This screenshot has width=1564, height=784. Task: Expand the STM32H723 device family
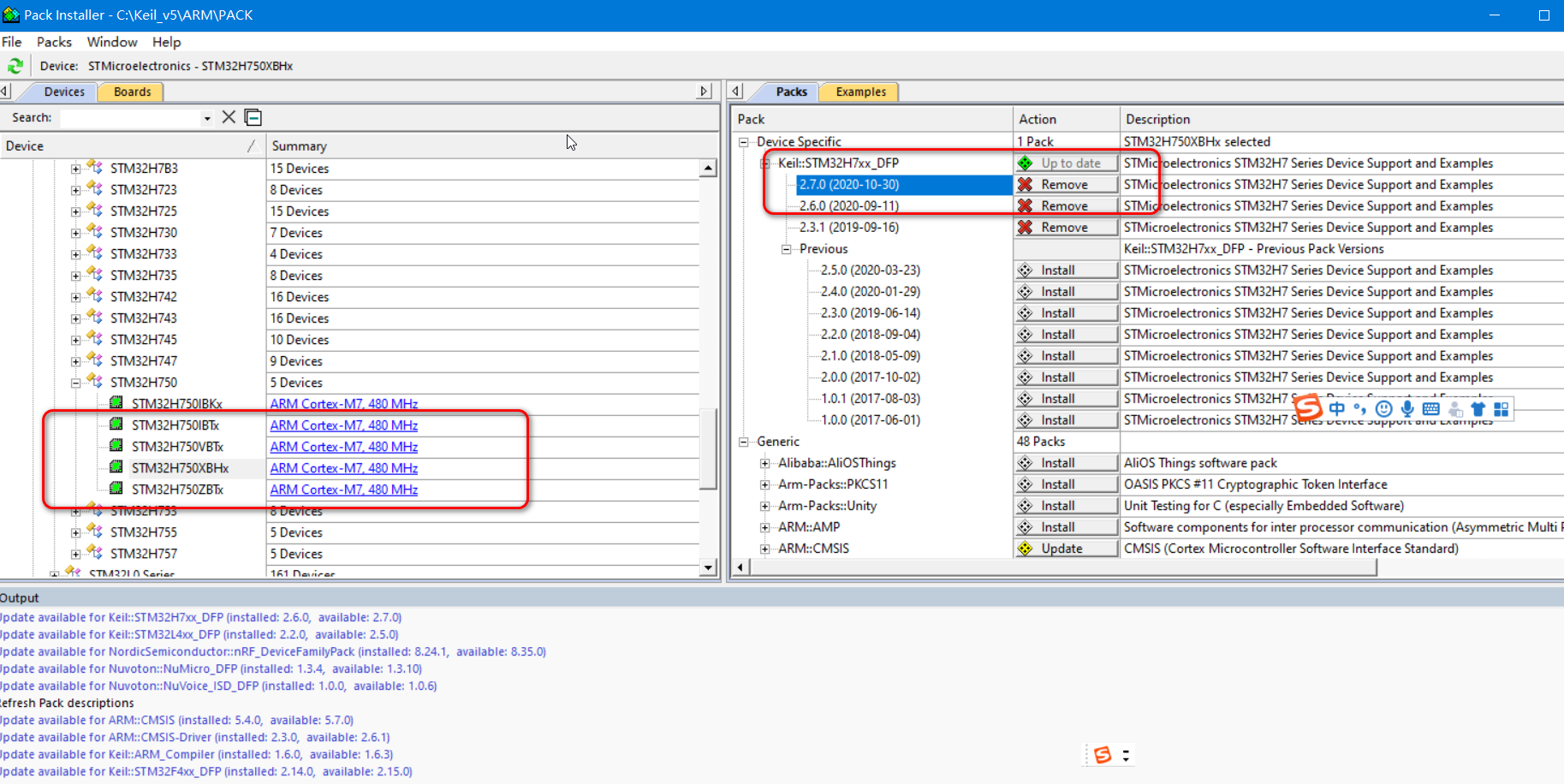(x=75, y=190)
